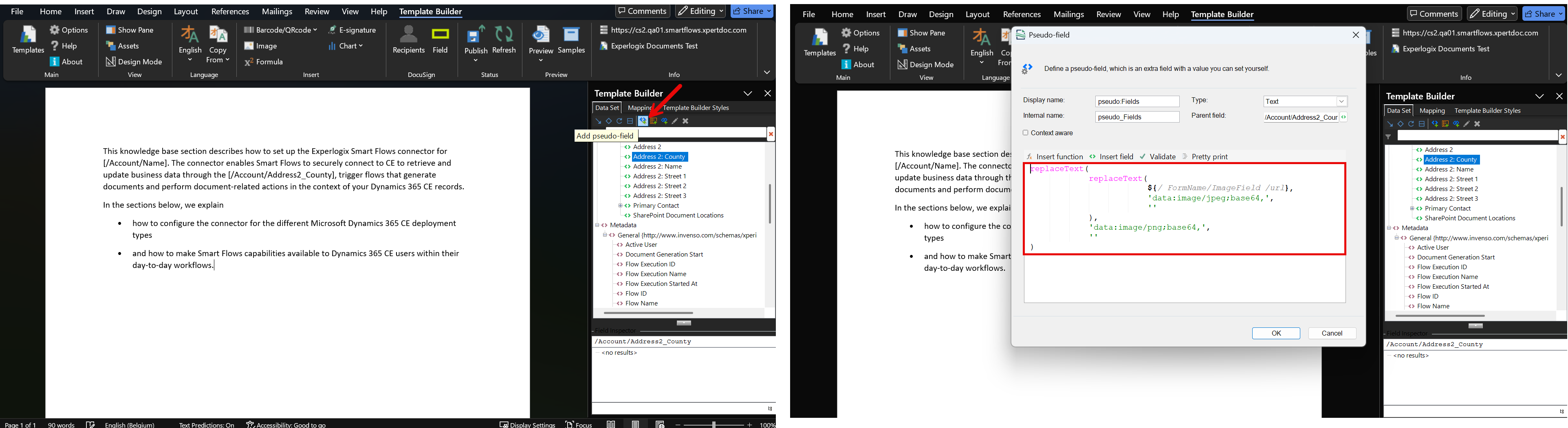Click OK in the Pseudo-field dialog
The image size is (1568, 428).
[1276, 333]
